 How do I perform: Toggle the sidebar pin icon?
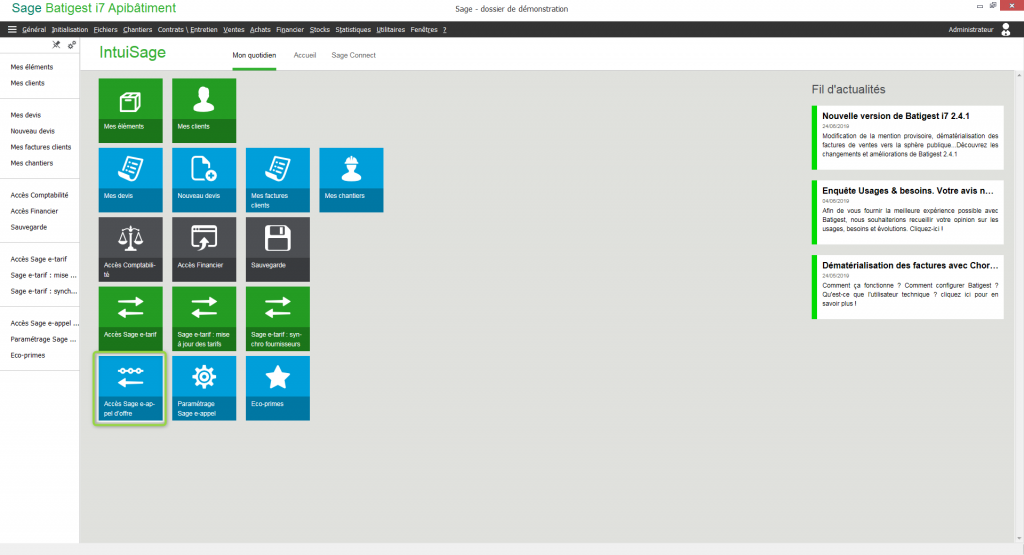(x=57, y=45)
